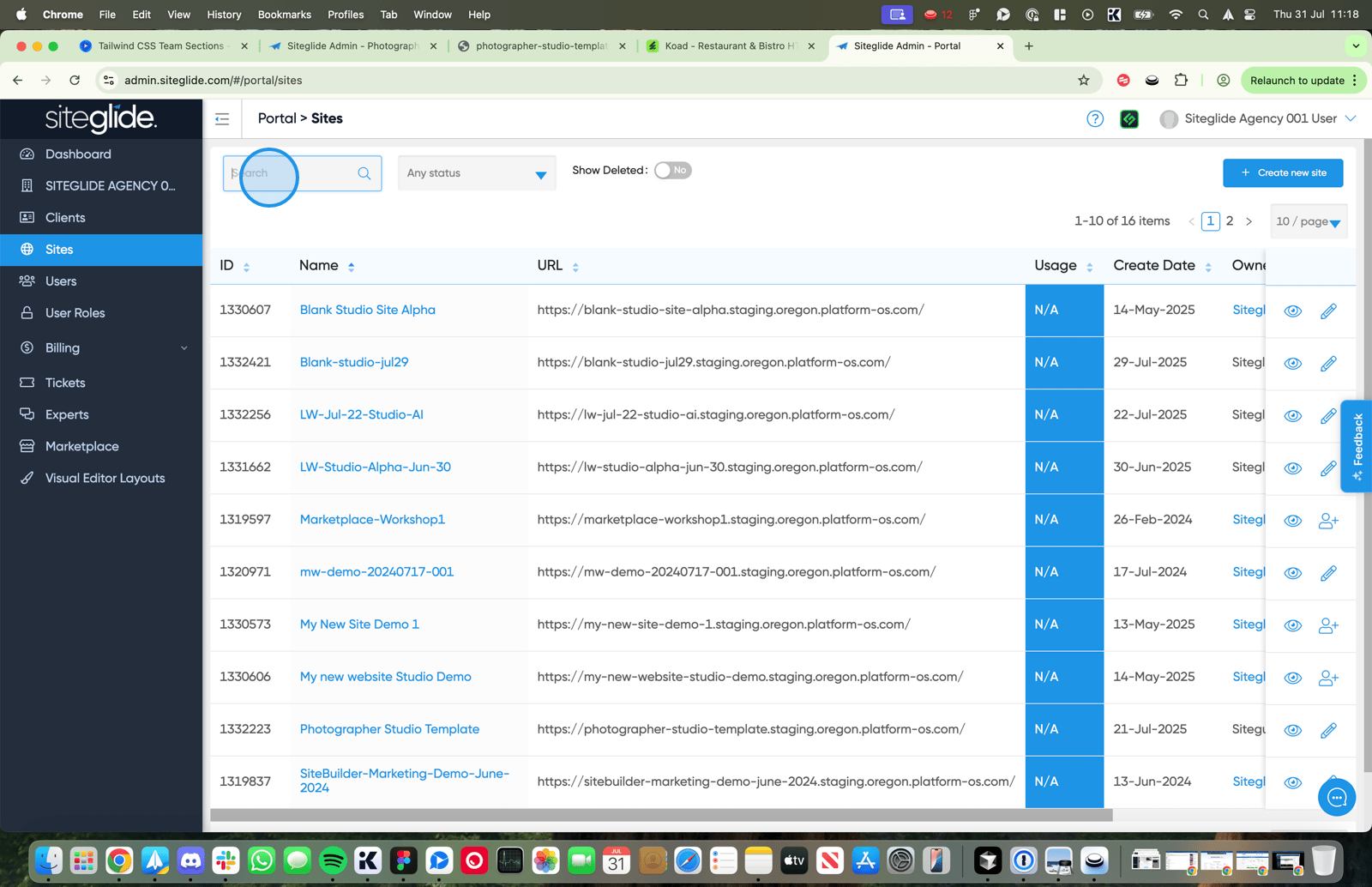This screenshot has width=1372, height=887.
Task: Toggle the Show Deleted switch
Action: 672,171
